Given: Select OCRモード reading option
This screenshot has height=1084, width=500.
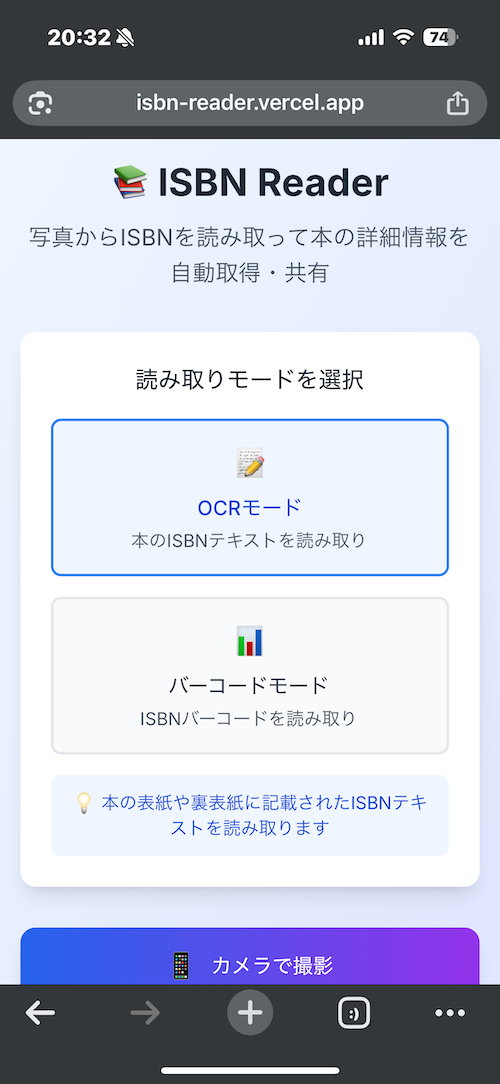Looking at the screenshot, I should click(250, 497).
